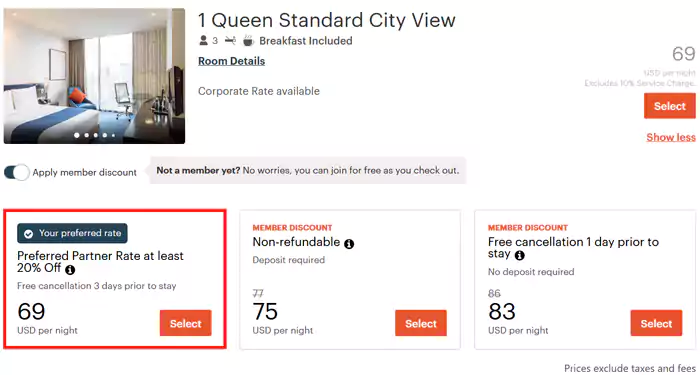Collapse rates with the Show less link
Viewport: 700px width, 375px height.
point(671,137)
